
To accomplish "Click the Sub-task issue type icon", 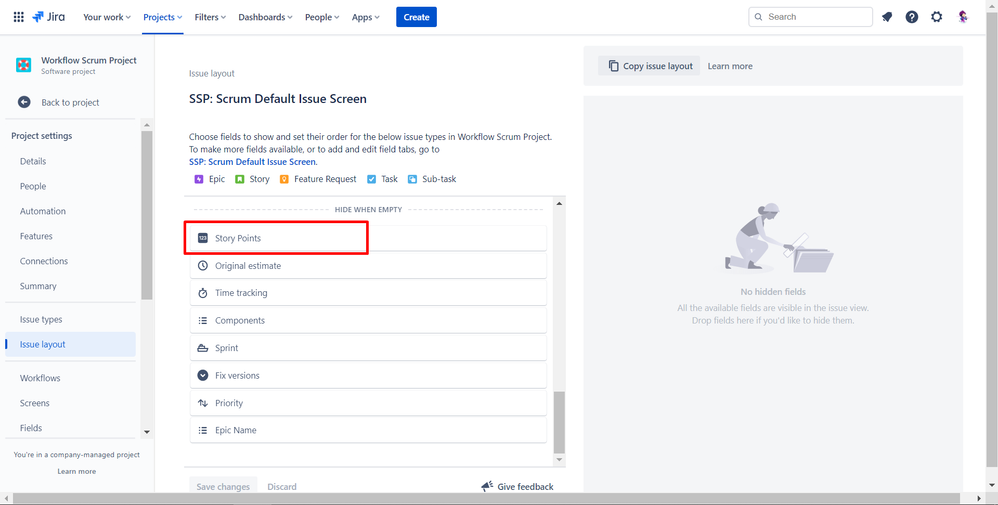I will click(412, 179).
